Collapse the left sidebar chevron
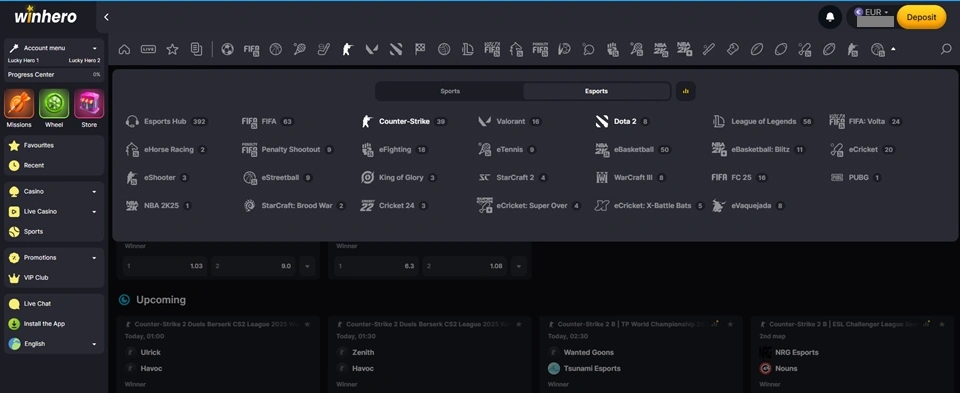This screenshot has width=960, height=393. (x=106, y=17)
